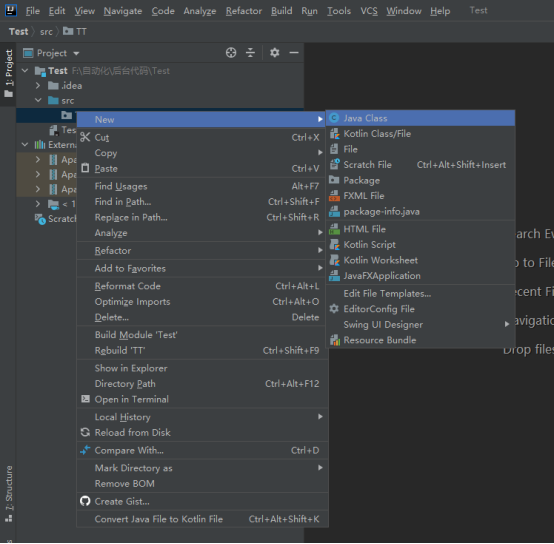Screen dimensions: 554x544
Task: Open the Copy submenu arrow
Action: [320, 153]
